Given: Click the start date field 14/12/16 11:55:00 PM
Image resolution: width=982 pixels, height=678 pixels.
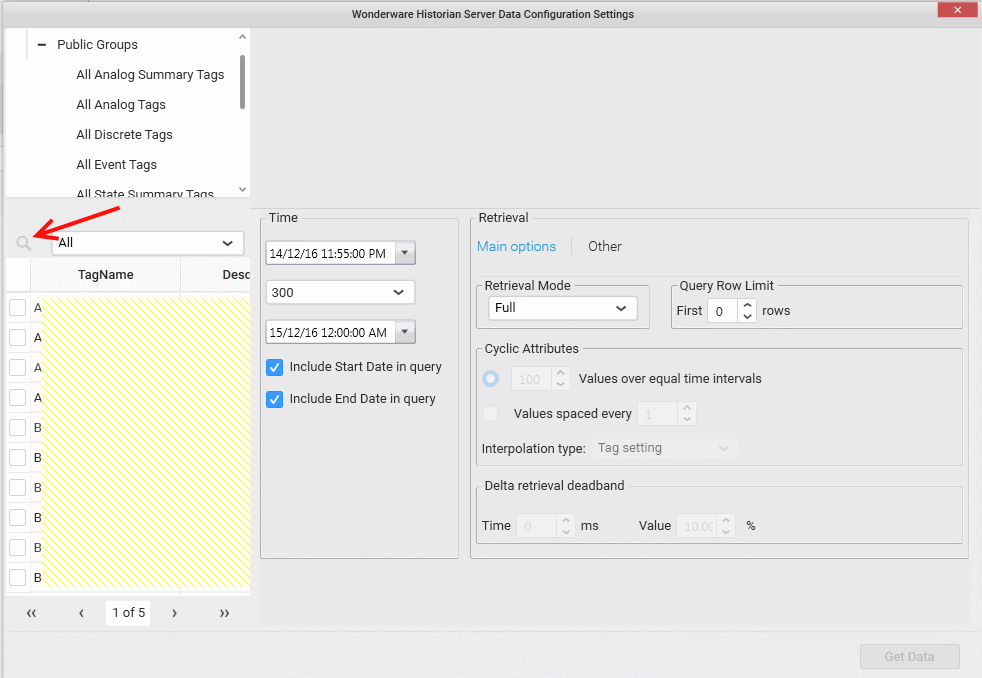Looking at the screenshot, I should (x=331, y=254).
